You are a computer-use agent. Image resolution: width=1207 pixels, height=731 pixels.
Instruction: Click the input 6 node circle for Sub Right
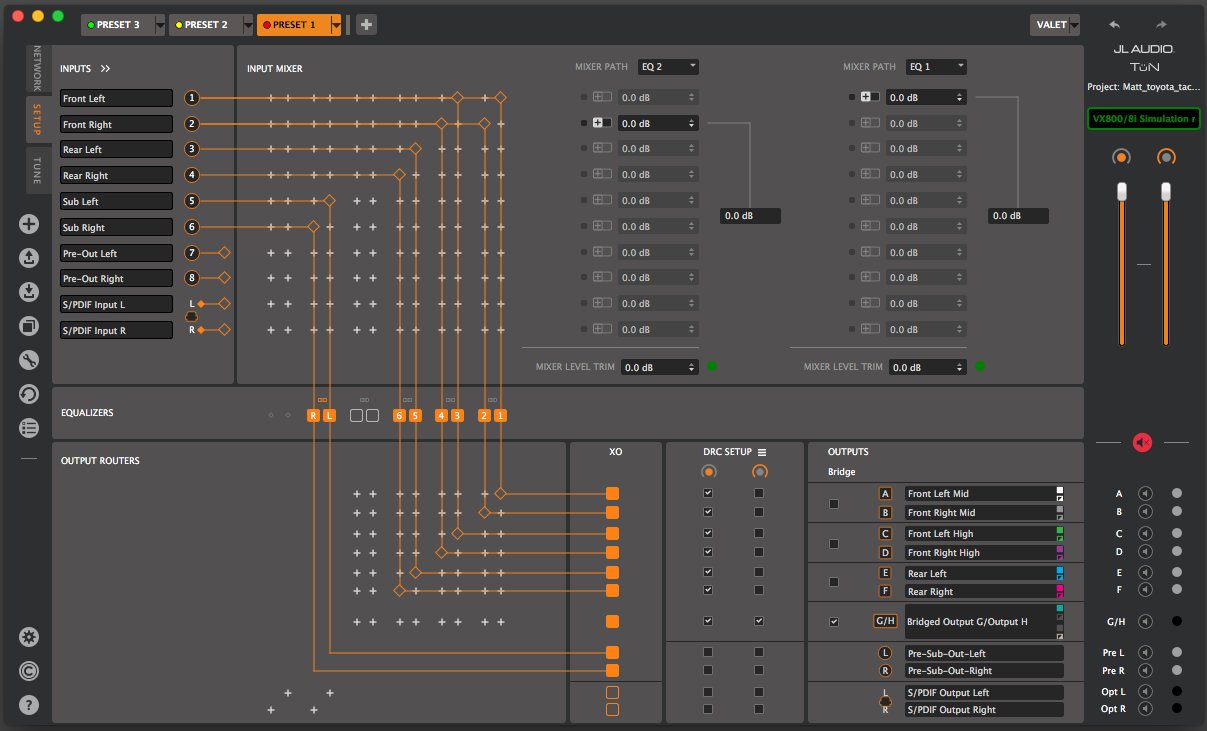click(x=192, y=227)
